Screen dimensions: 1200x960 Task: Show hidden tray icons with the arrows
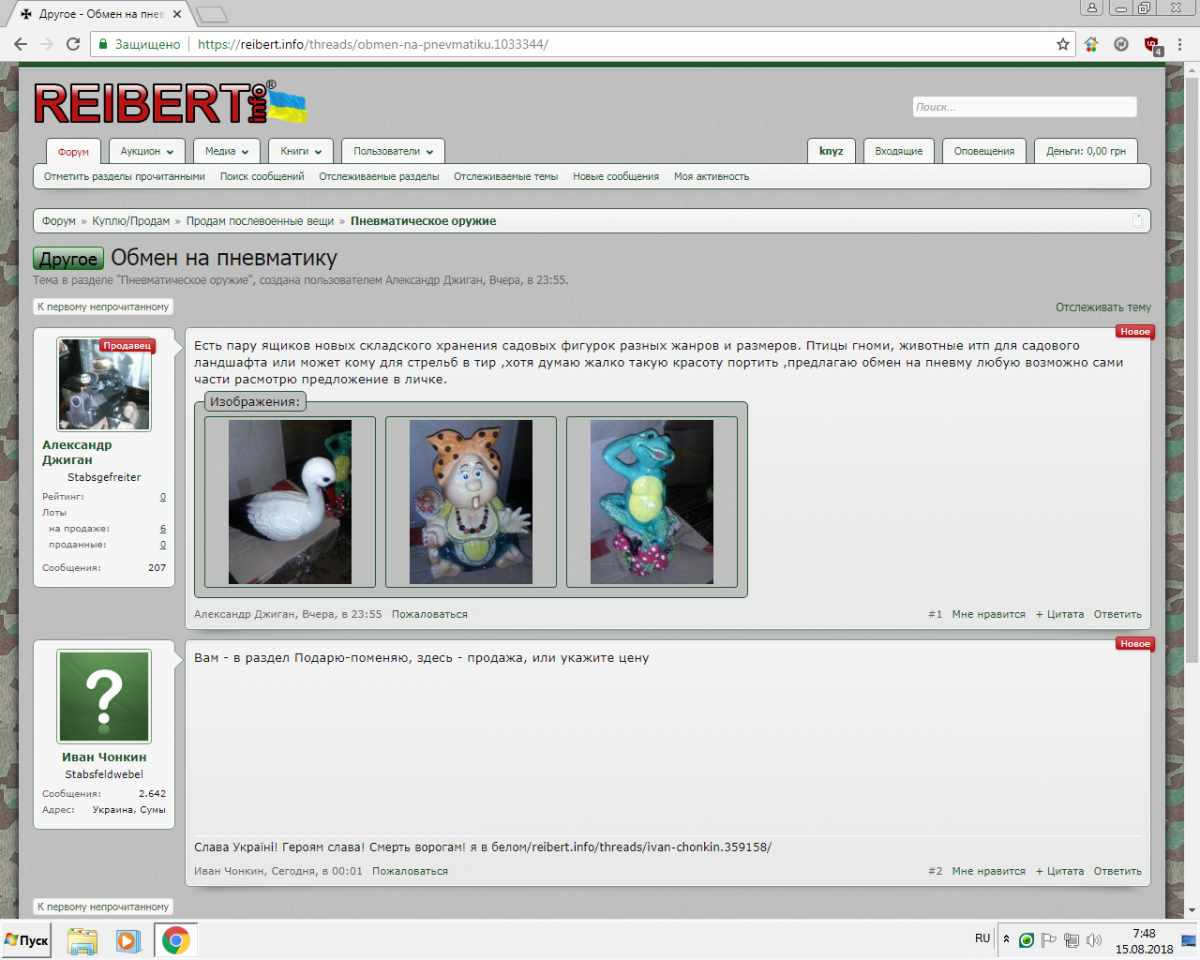1006,940
